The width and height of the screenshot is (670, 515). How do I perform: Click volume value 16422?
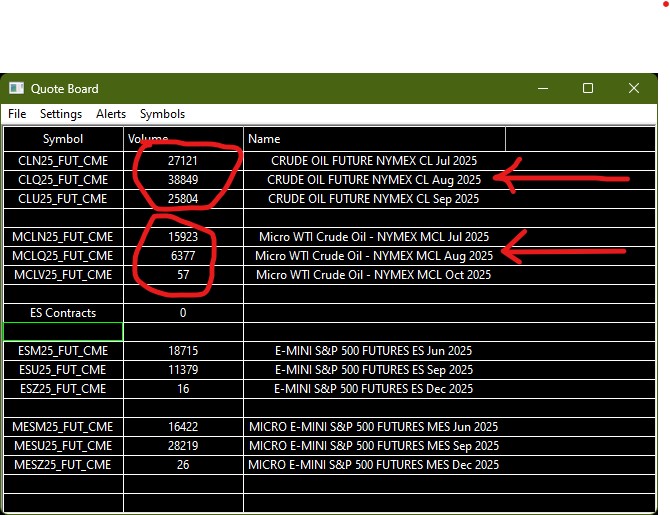(x=183, y=427)
